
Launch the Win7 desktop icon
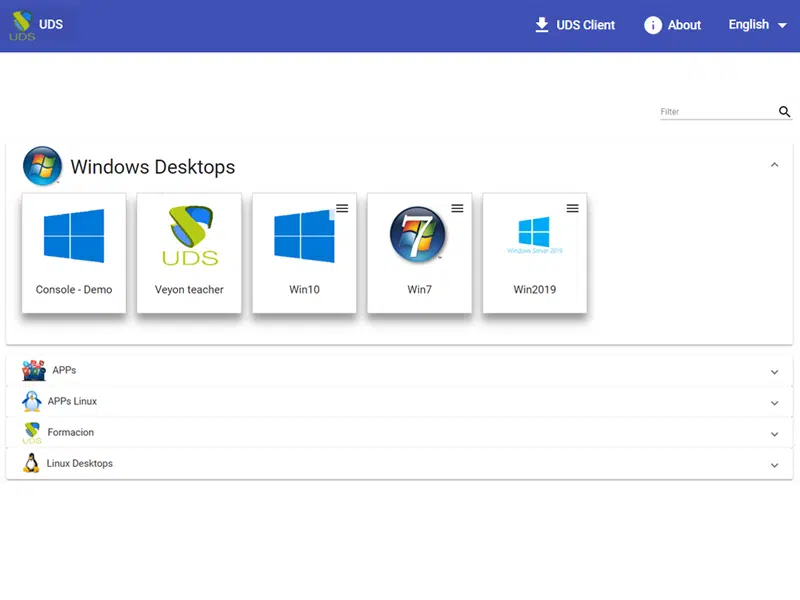(418, 234)
